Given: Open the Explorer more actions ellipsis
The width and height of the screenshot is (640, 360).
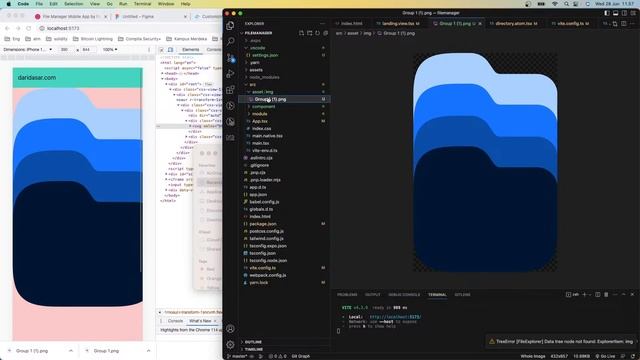Looking at the screenshot, I should [x=322, y=24].
